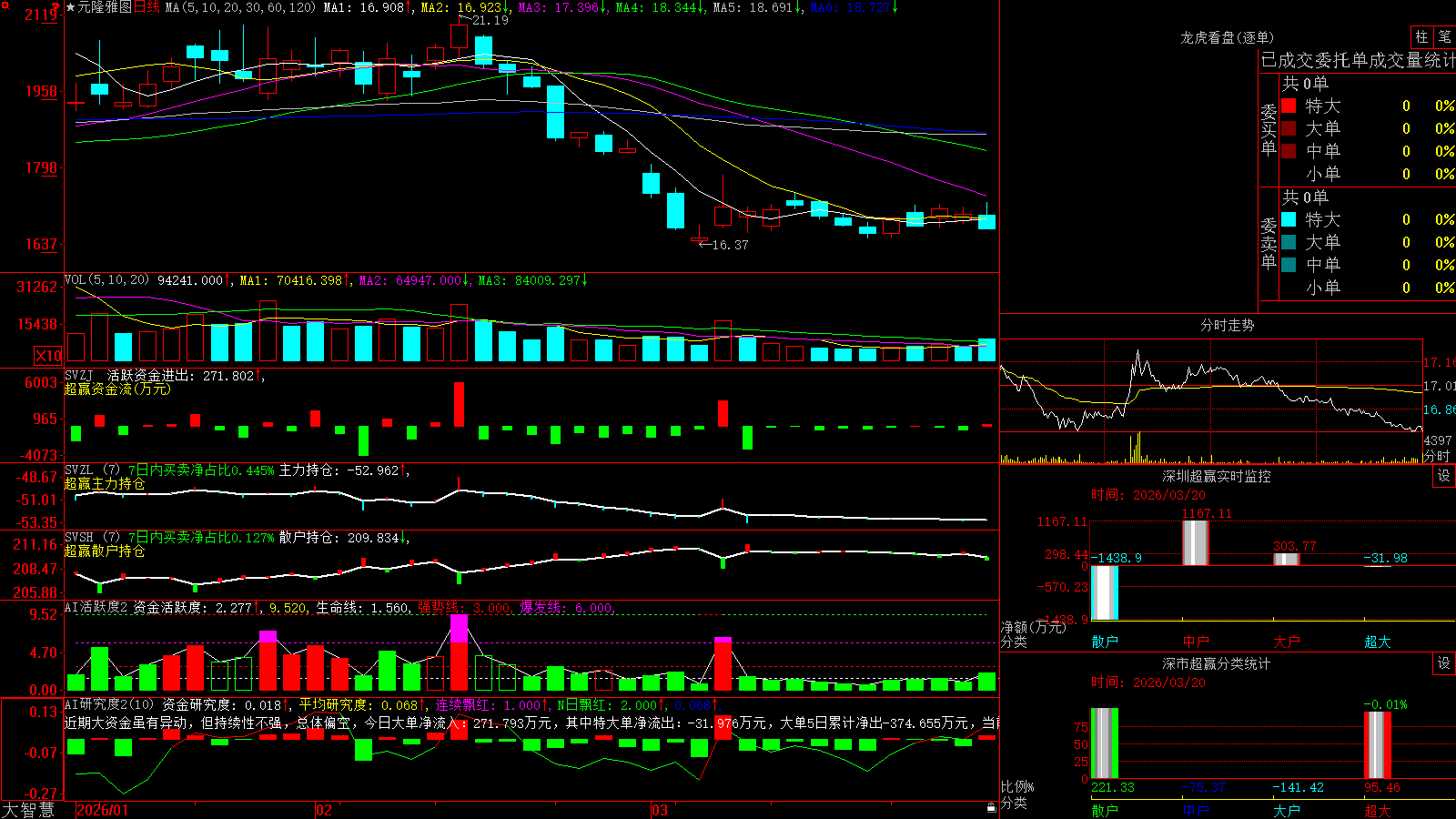The height and width of the screenshot is (819, 1456).
Task: Click the 超赢资金流(万元) label
Action: pos(117,389)
